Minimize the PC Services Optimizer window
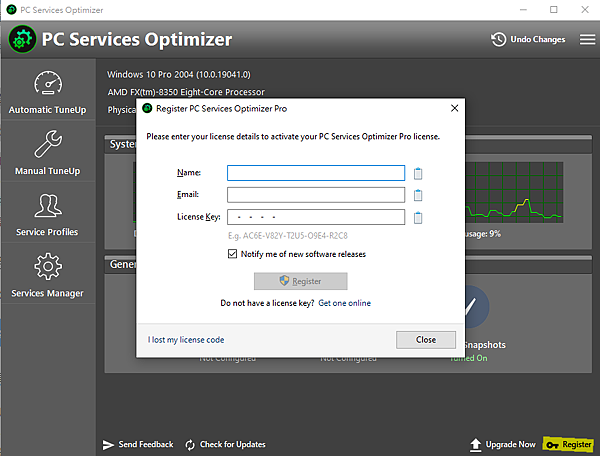 523,10
